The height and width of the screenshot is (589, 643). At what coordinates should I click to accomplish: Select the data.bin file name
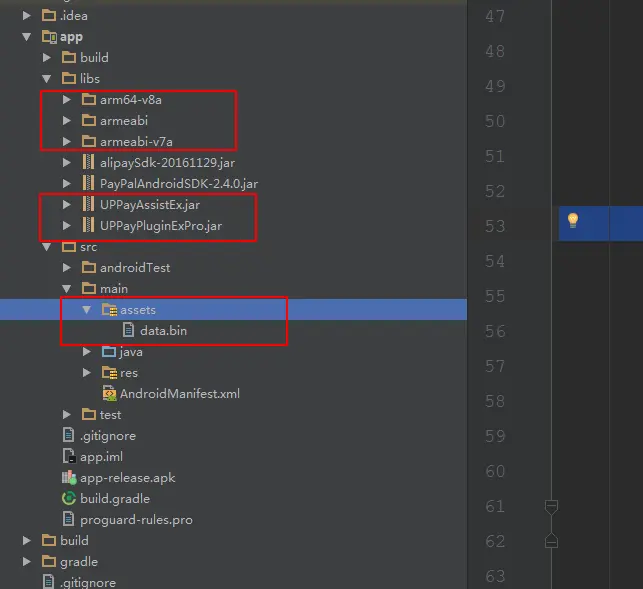(164, 331)
